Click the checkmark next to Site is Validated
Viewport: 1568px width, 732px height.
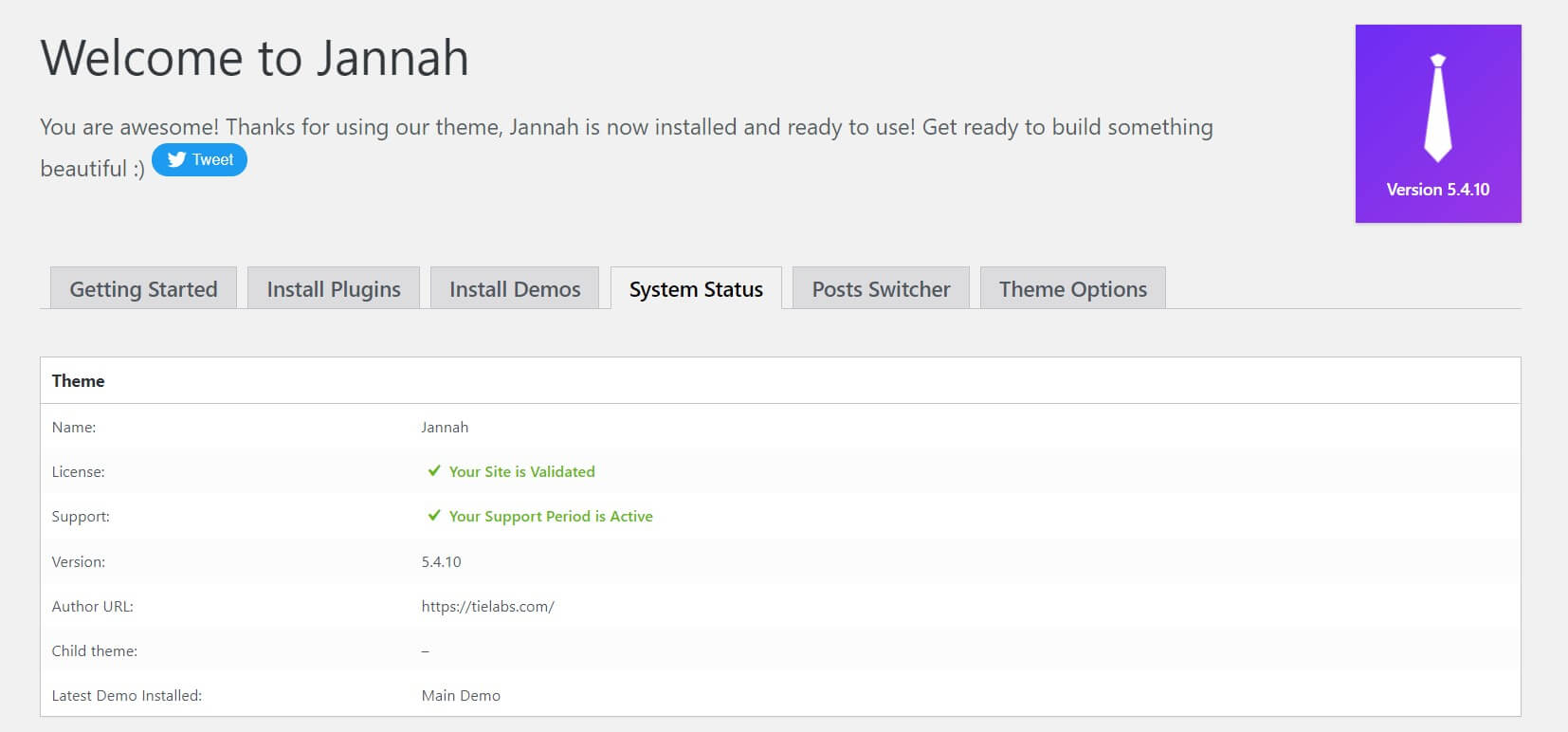434,471
